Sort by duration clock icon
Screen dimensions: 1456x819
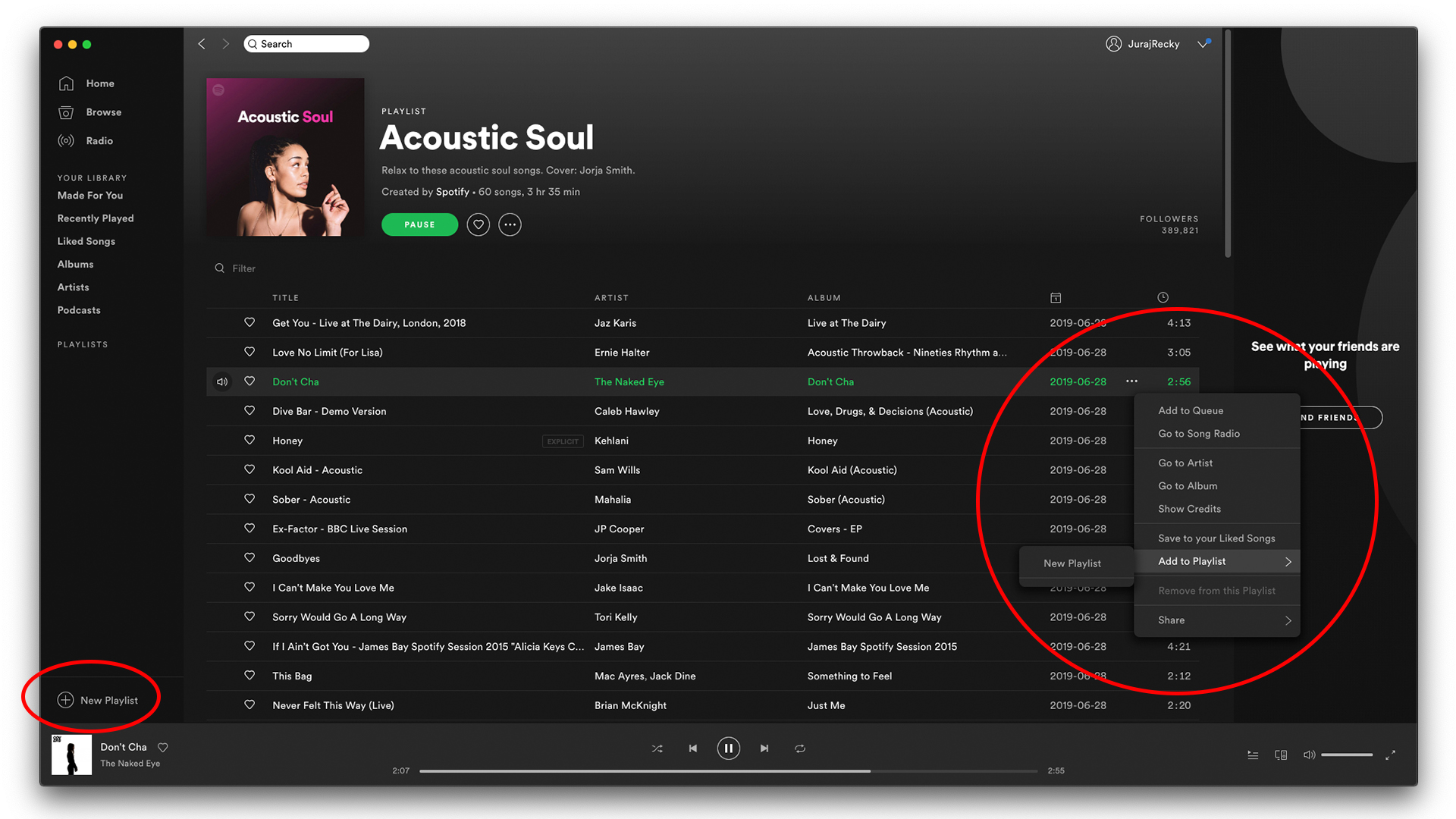1163,298
